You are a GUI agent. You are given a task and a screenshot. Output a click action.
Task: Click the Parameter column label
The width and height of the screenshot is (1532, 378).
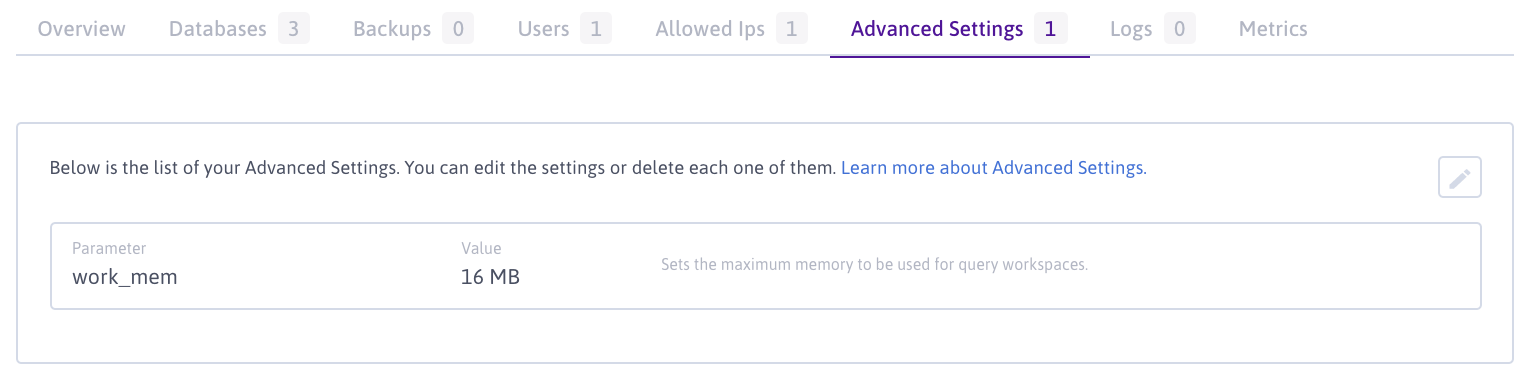(x=109, y=248)
